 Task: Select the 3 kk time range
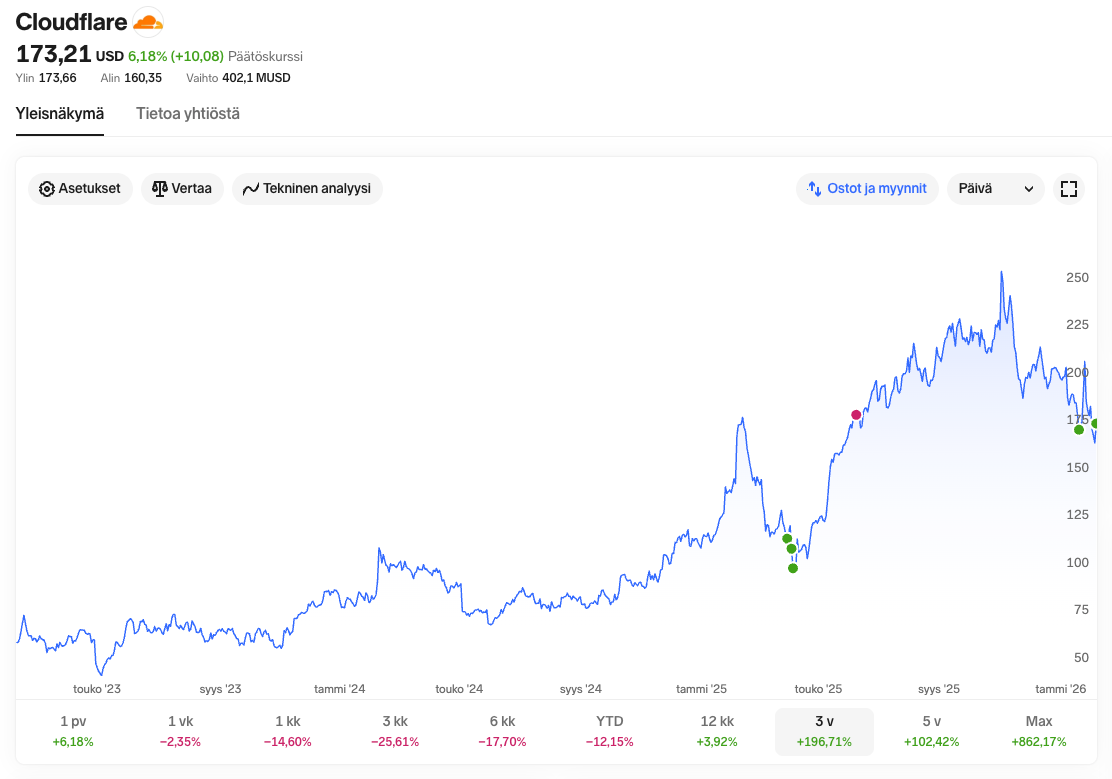395,731
